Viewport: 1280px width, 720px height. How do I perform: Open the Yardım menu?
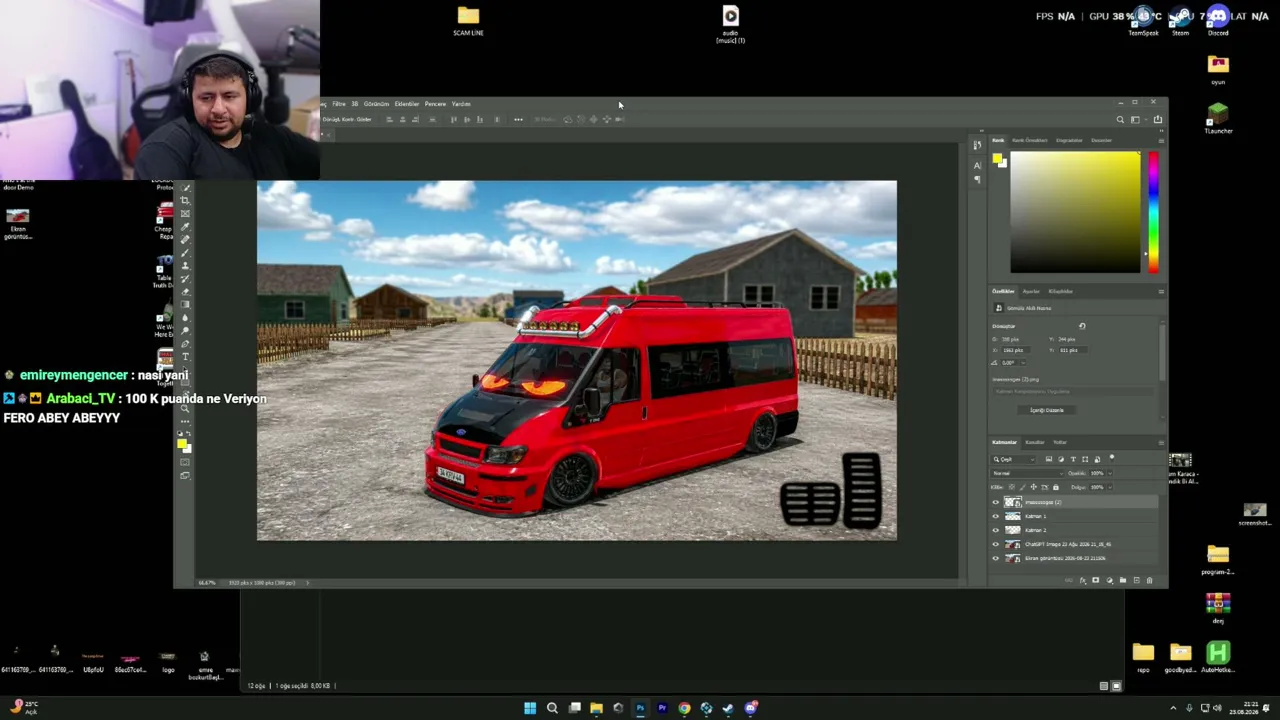tap(461, 104)
